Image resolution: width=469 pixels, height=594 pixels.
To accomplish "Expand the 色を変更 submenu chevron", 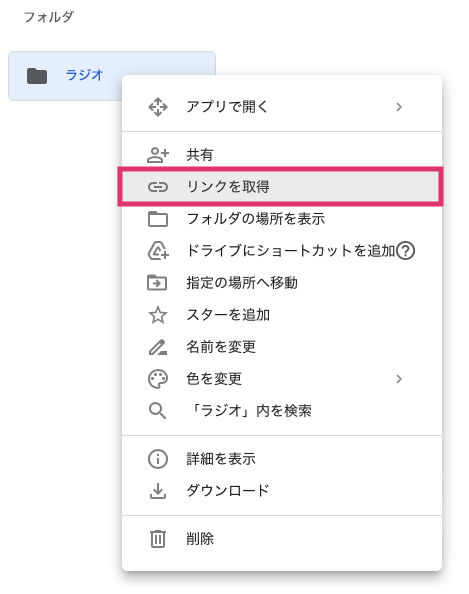I will (x=399, y=379).
